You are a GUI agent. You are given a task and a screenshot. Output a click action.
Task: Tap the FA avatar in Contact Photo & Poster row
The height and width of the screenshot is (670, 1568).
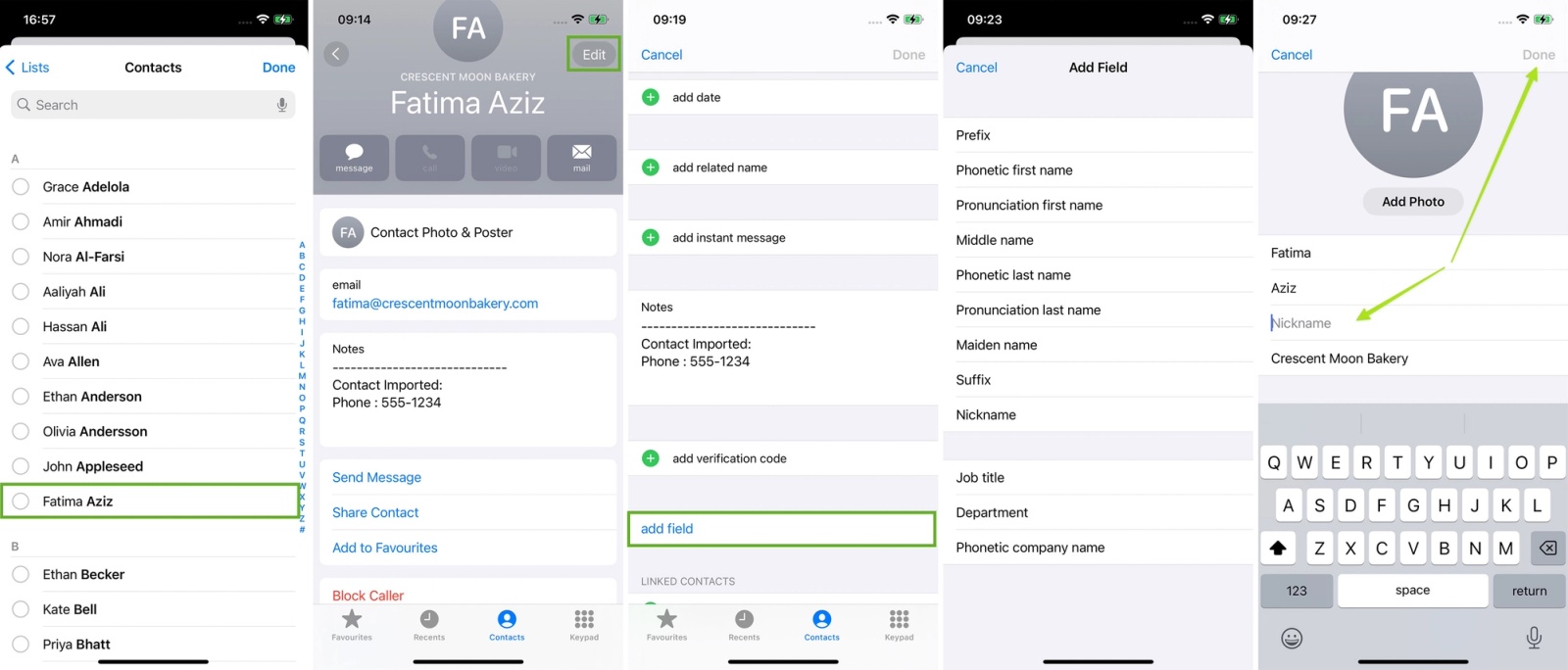click(348, 232)
